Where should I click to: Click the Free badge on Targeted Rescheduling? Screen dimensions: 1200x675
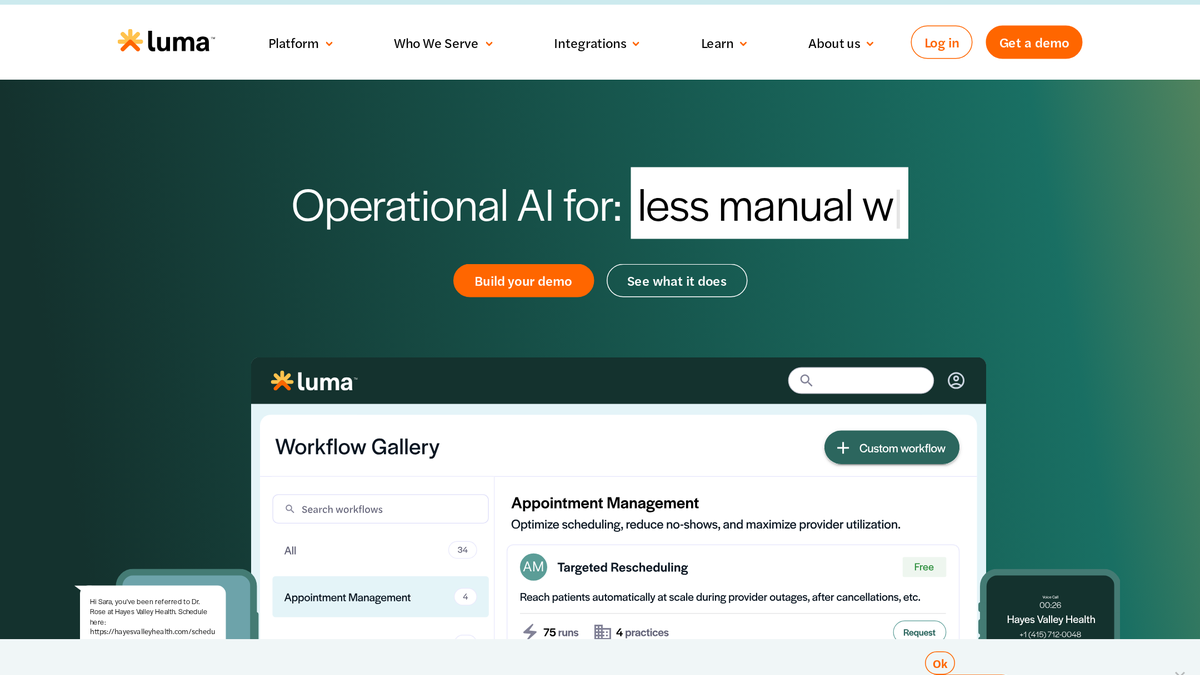point(924,567)
